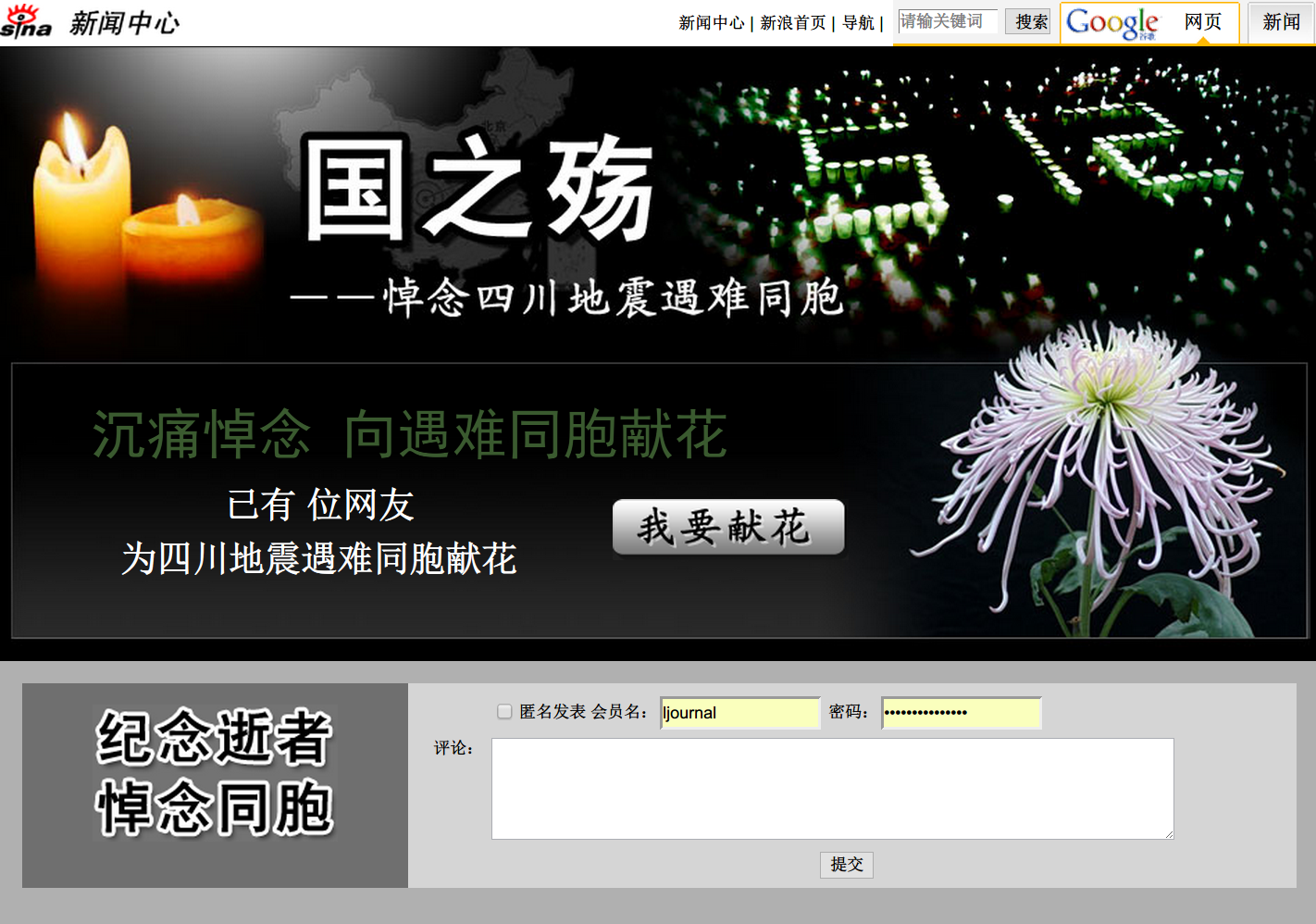This screenshot has height=924, width=1316.
Task: Click the Sina logo icon
Action: point(26,21)
